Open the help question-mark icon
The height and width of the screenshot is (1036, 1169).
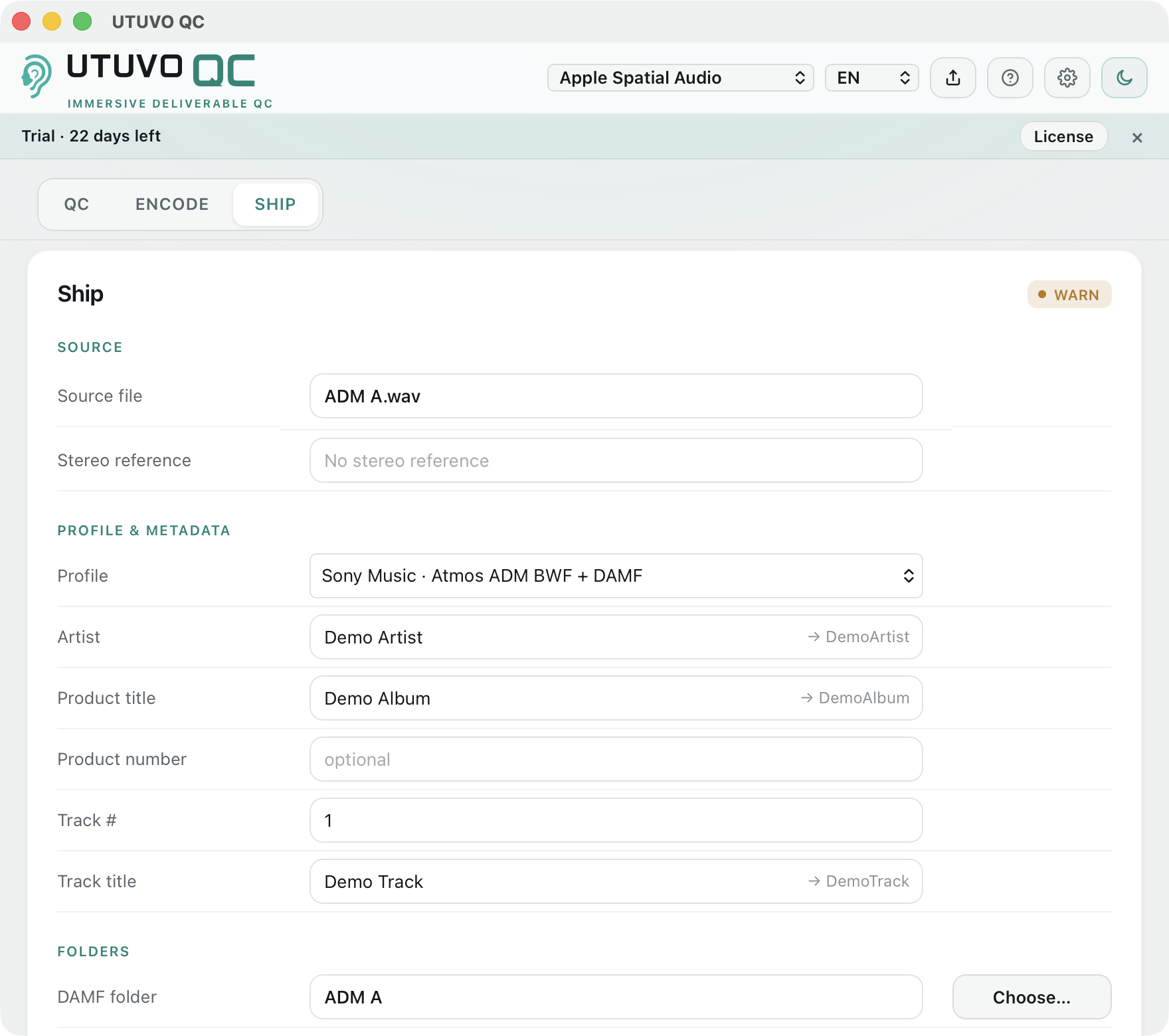coord(1010,78)
